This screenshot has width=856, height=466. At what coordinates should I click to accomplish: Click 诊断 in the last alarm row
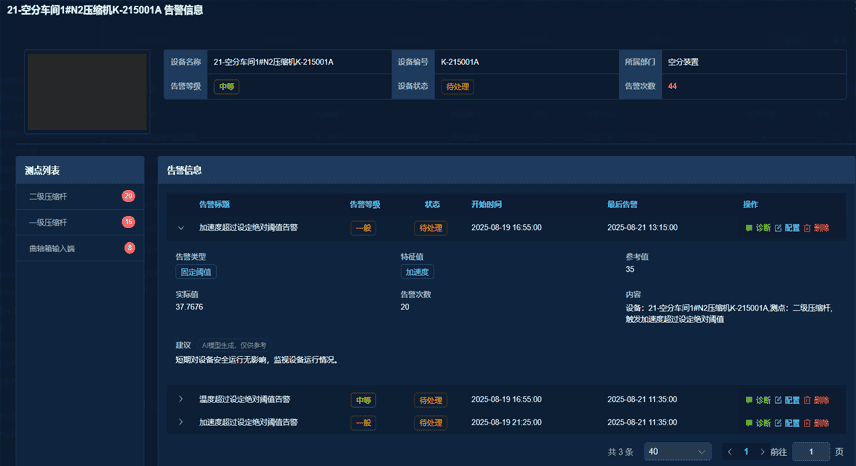[758, 423]
